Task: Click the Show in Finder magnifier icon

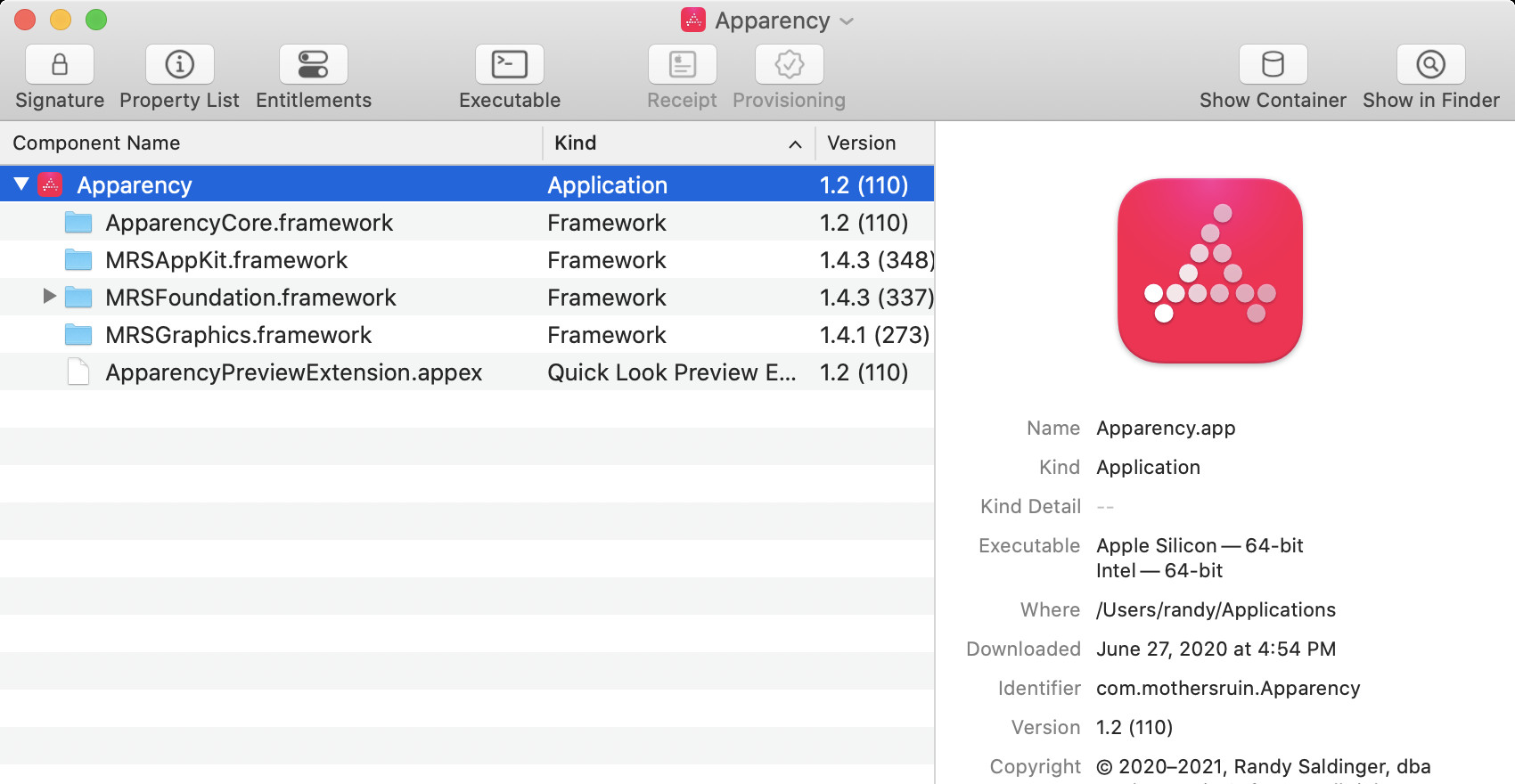Action: coord(1431,64)
